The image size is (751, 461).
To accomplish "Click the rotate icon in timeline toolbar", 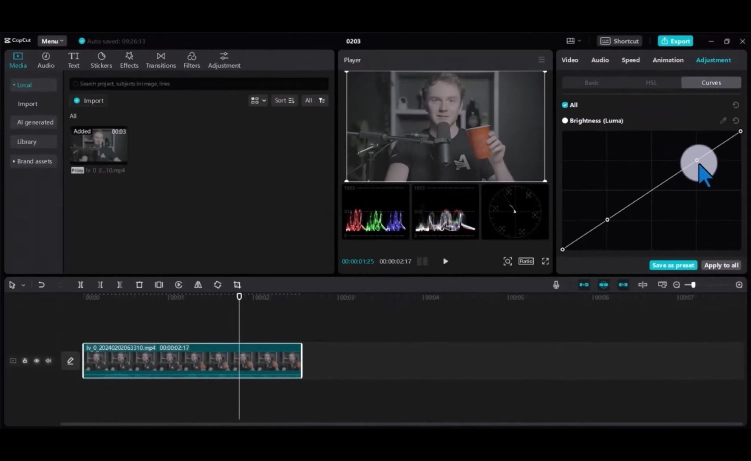I will [x=217, y=285].
